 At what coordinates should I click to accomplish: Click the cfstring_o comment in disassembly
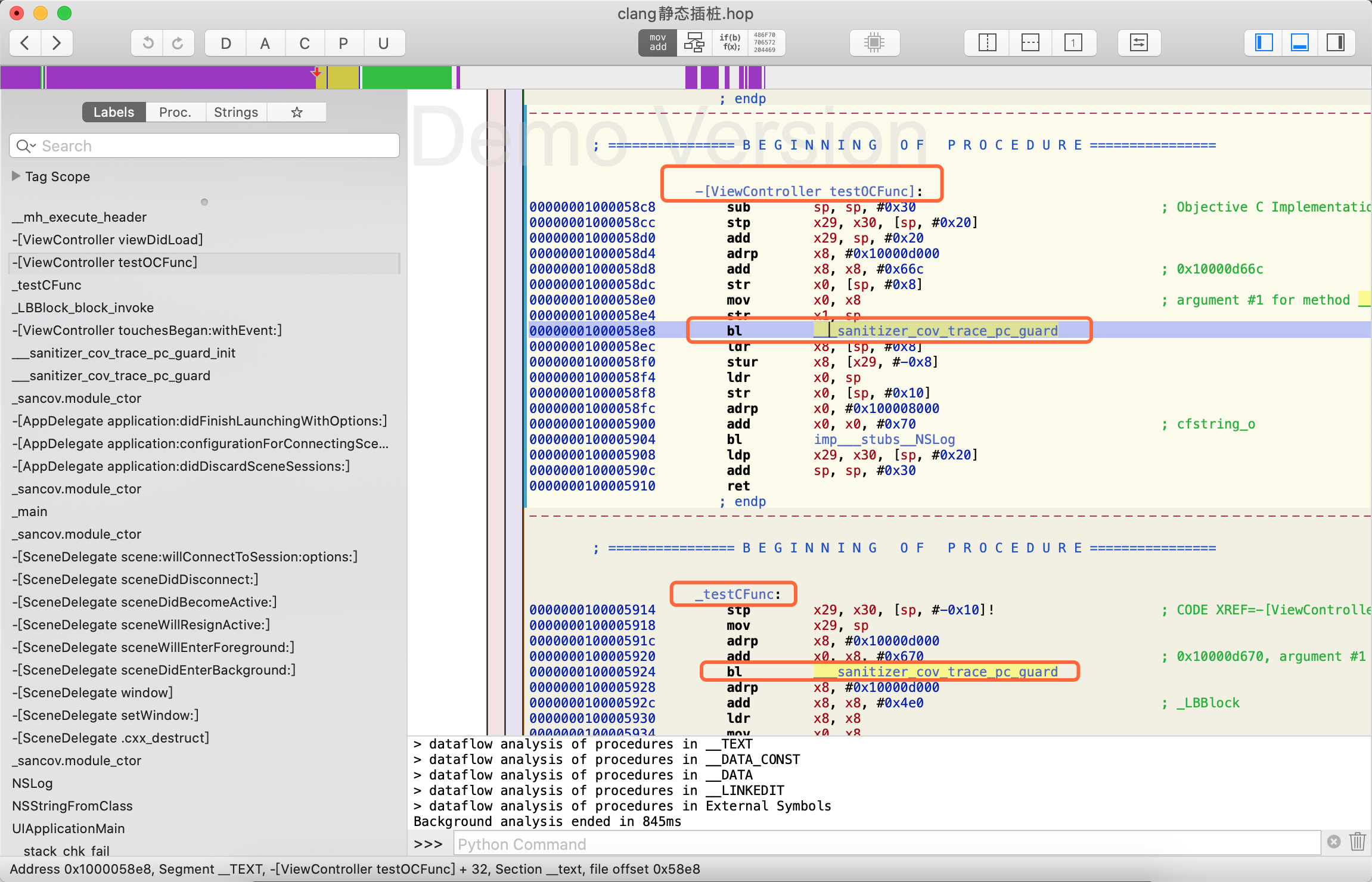tap(1216, 424)
